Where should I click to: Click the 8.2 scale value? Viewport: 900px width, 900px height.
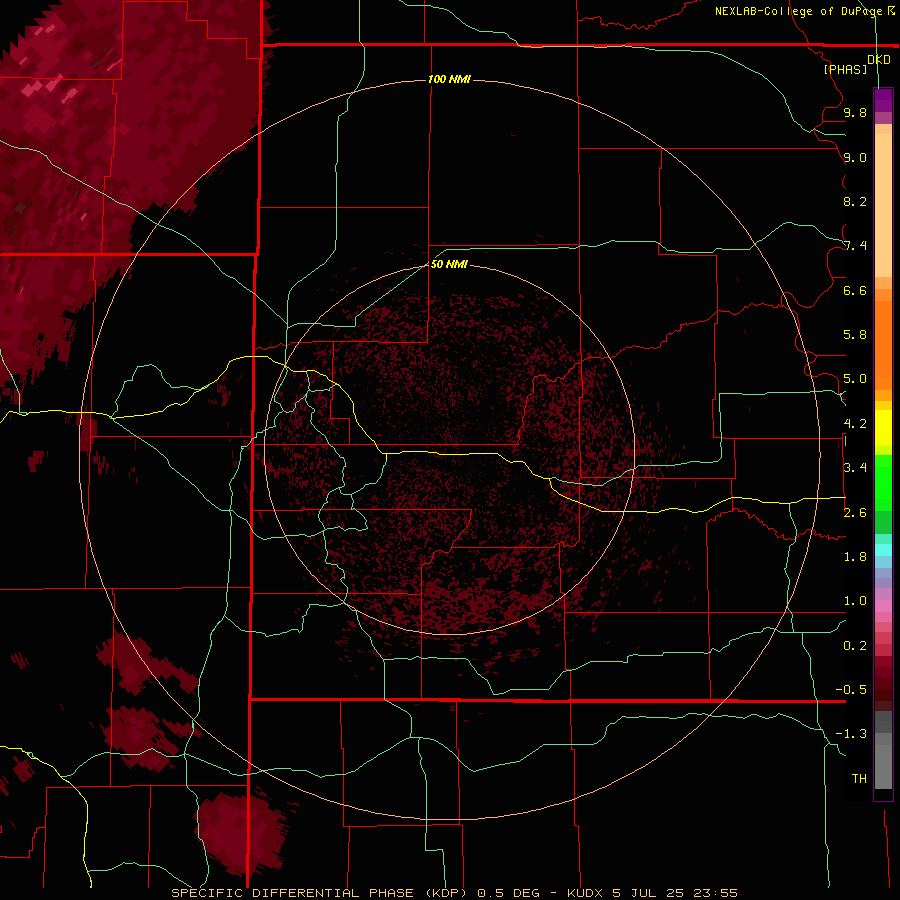[855, 201]
